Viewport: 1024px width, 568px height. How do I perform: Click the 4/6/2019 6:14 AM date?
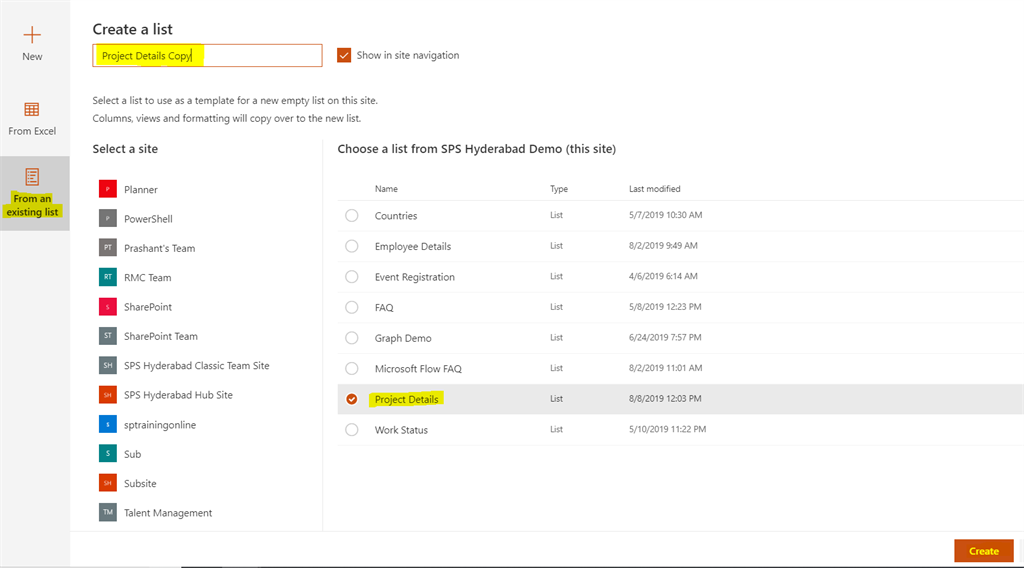663,276
